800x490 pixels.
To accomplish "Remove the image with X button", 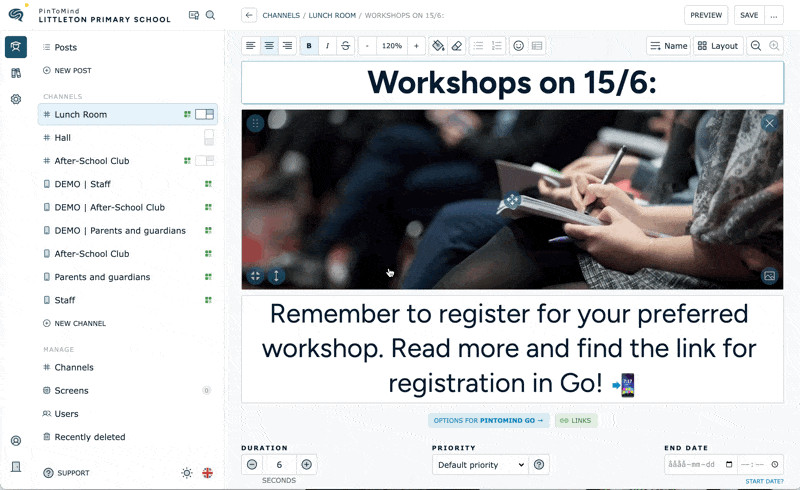I will 769,123.
